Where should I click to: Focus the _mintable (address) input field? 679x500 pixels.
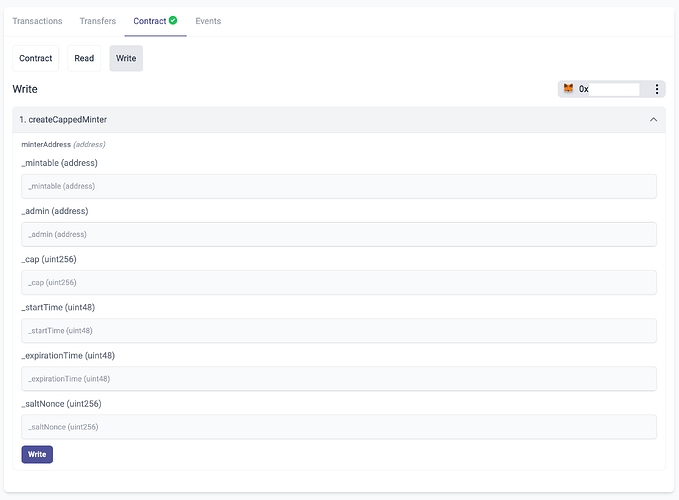[338, 186]
